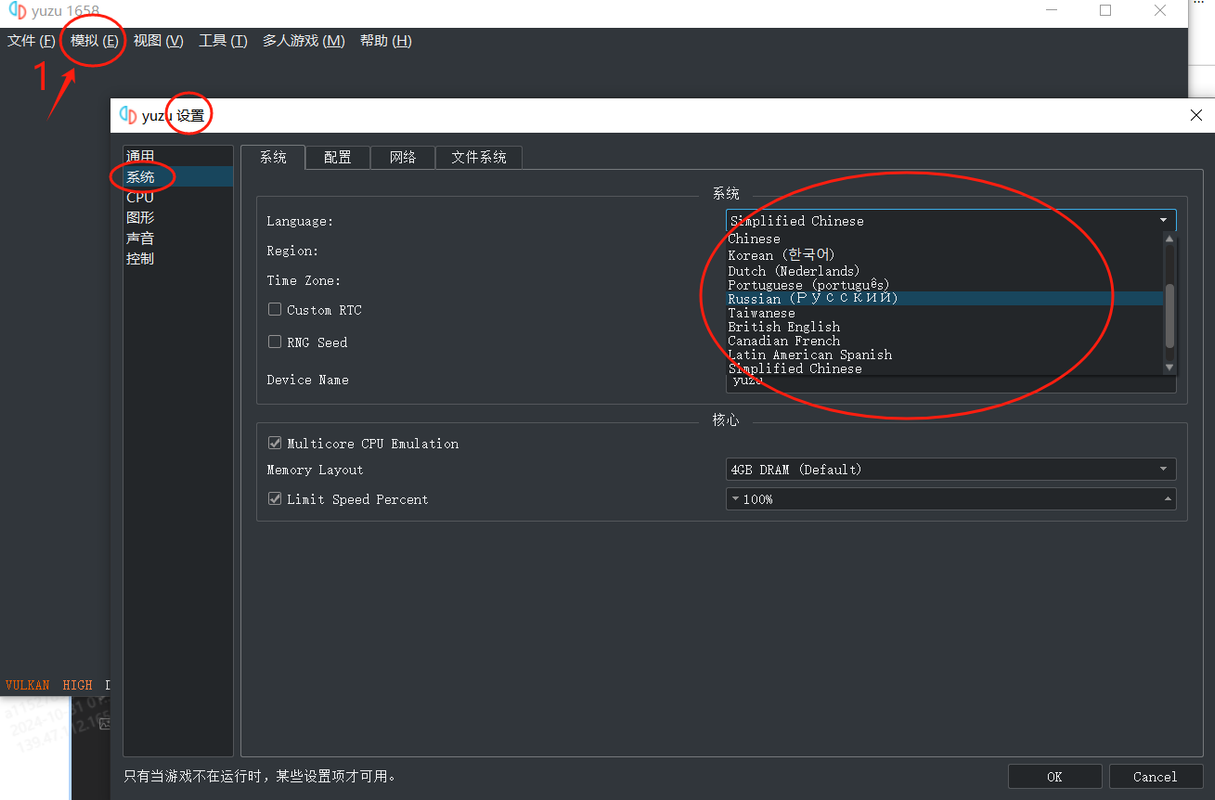Choose Simplified Chinese at list bottom
The image size is (1215, 800).
click(x=945, y=369)
